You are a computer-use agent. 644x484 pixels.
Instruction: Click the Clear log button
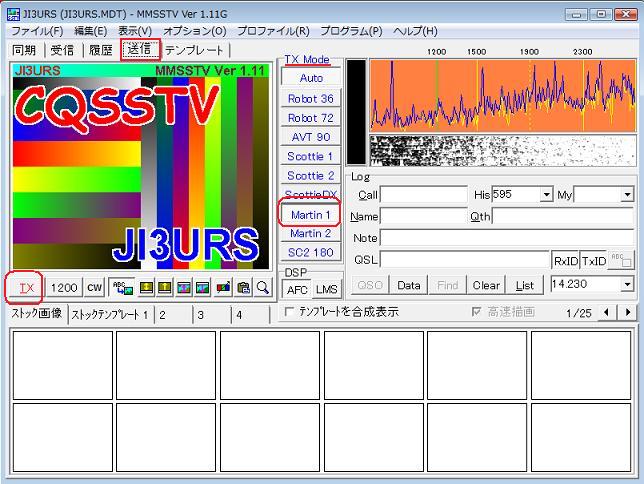click(x=486, y=285)
